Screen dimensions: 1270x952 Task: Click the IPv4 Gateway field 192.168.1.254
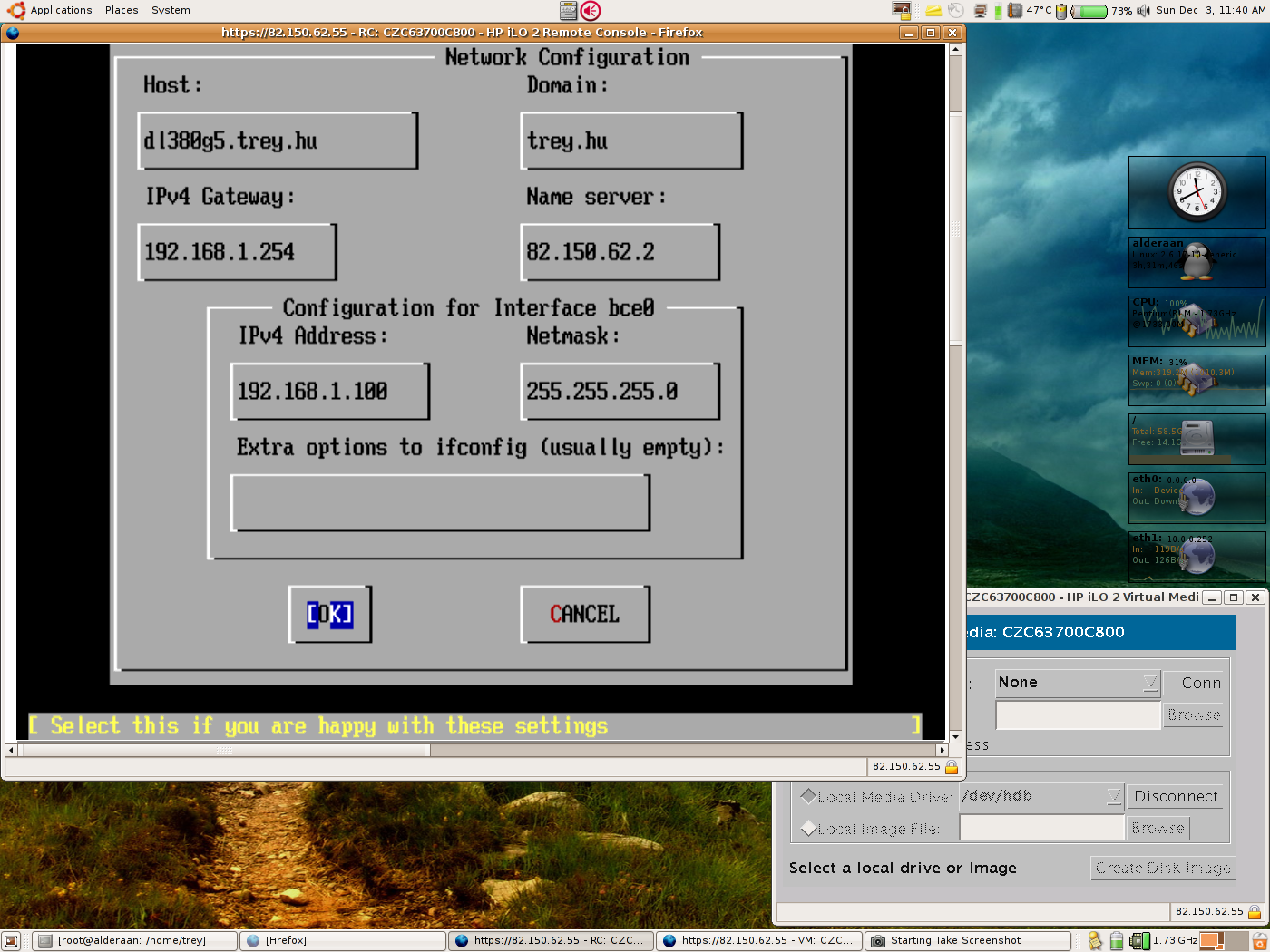tap(237, 252)
